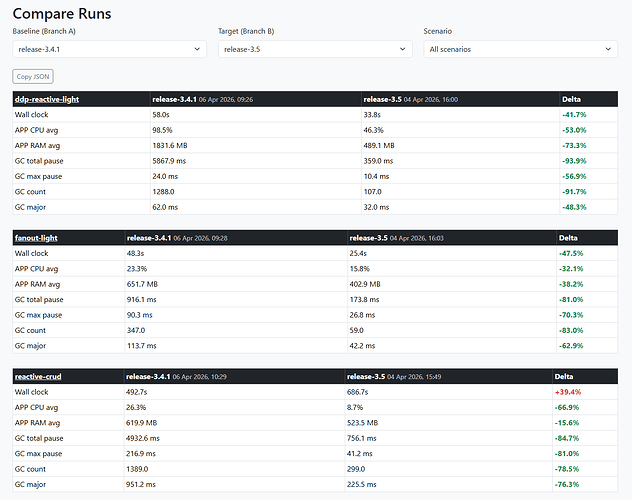Viewport: 632px width, 500px height.
Task: Click the Copy JSON button
Action: point(33,76)
